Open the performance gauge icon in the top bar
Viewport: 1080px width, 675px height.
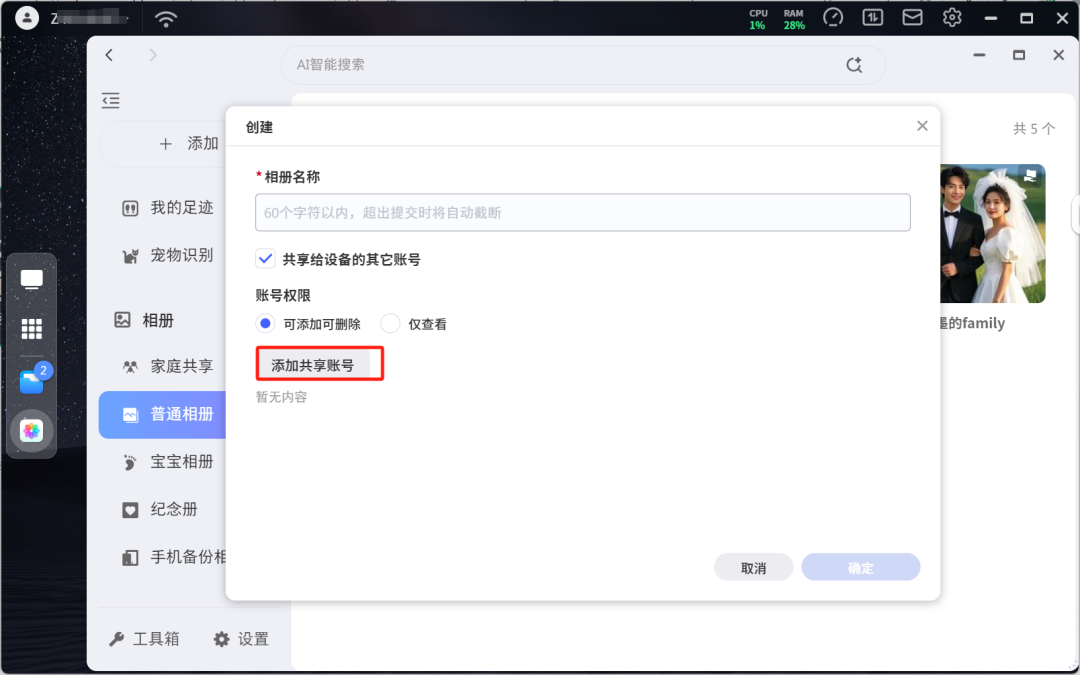(833, 17)
